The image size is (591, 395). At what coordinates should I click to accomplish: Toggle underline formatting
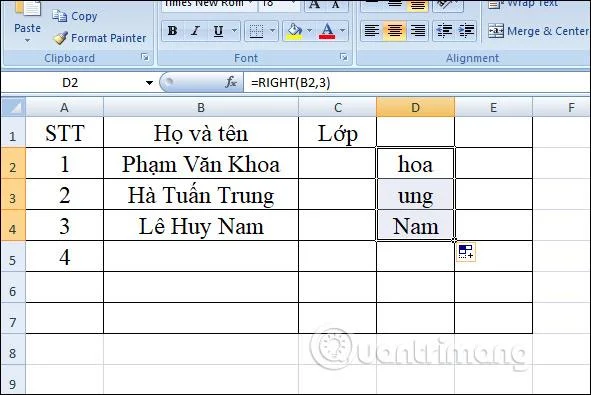(x=218, y=31)
